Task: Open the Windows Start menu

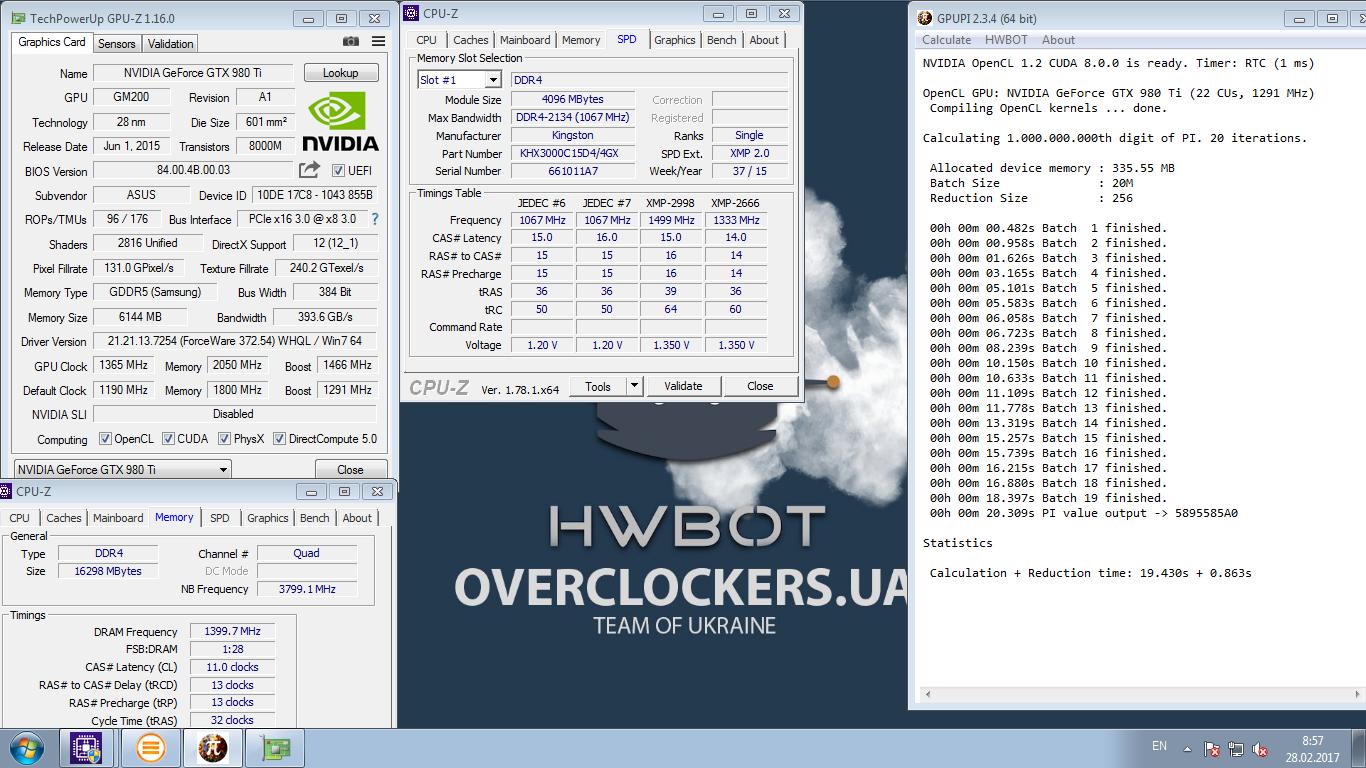Action: coord(25,748)
